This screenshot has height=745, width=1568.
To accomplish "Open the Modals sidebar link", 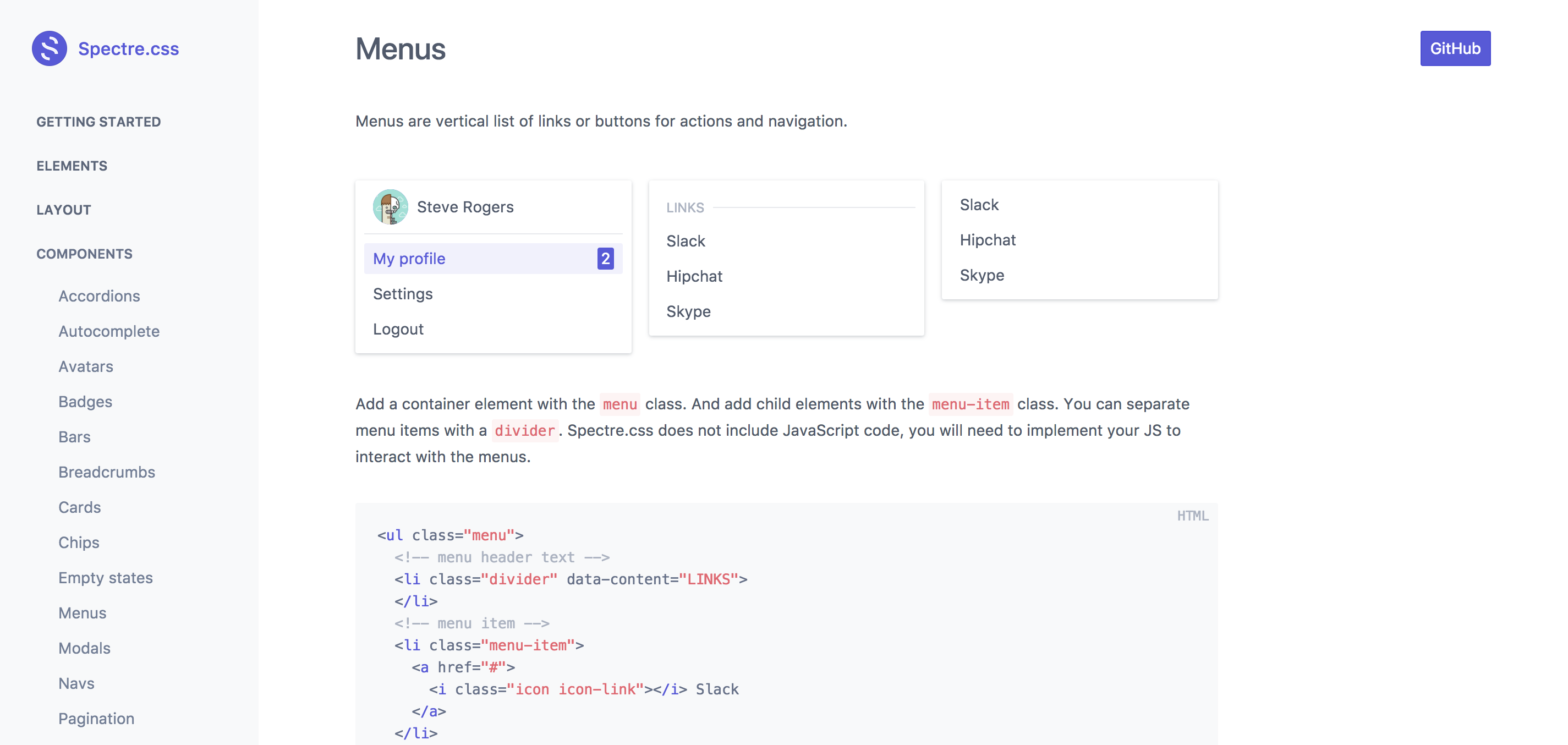I will point(85,648).
